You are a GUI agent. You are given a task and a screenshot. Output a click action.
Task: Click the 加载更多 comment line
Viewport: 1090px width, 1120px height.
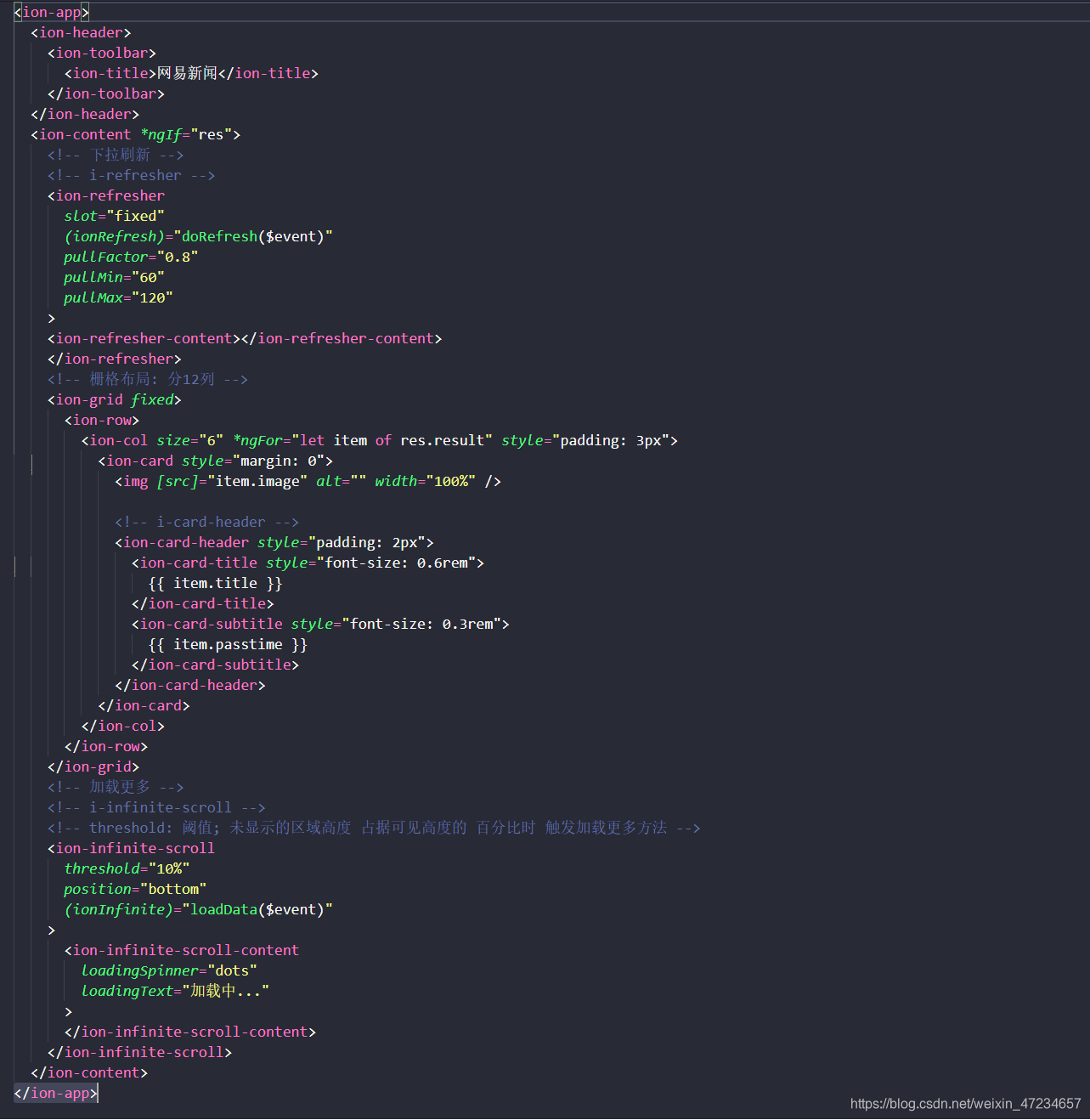tap(116, 787)
